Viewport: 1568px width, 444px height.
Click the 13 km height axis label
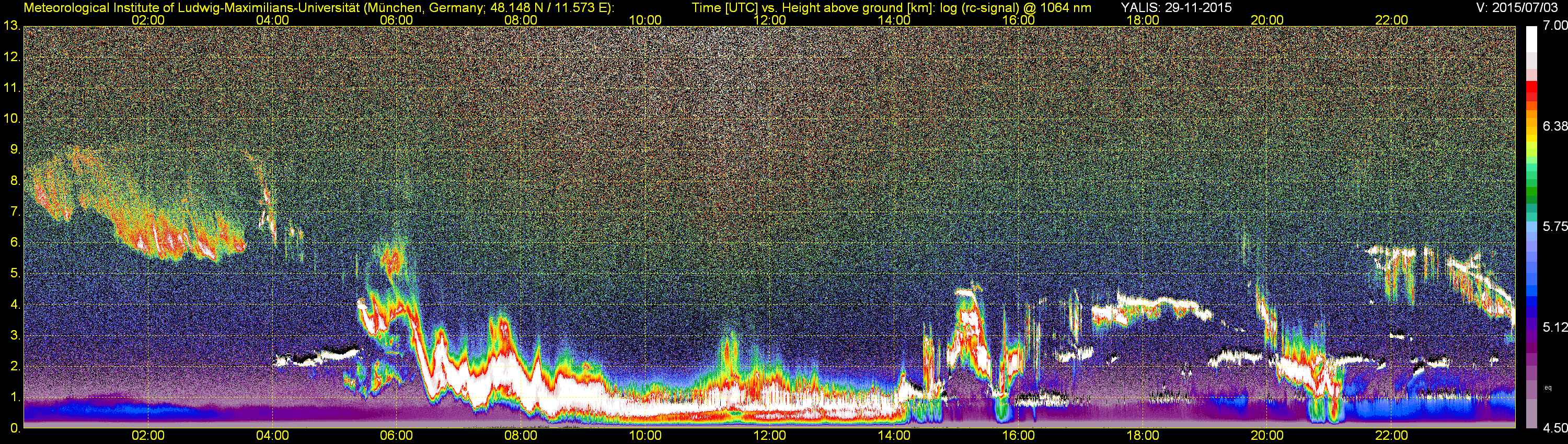click(11, 26)
